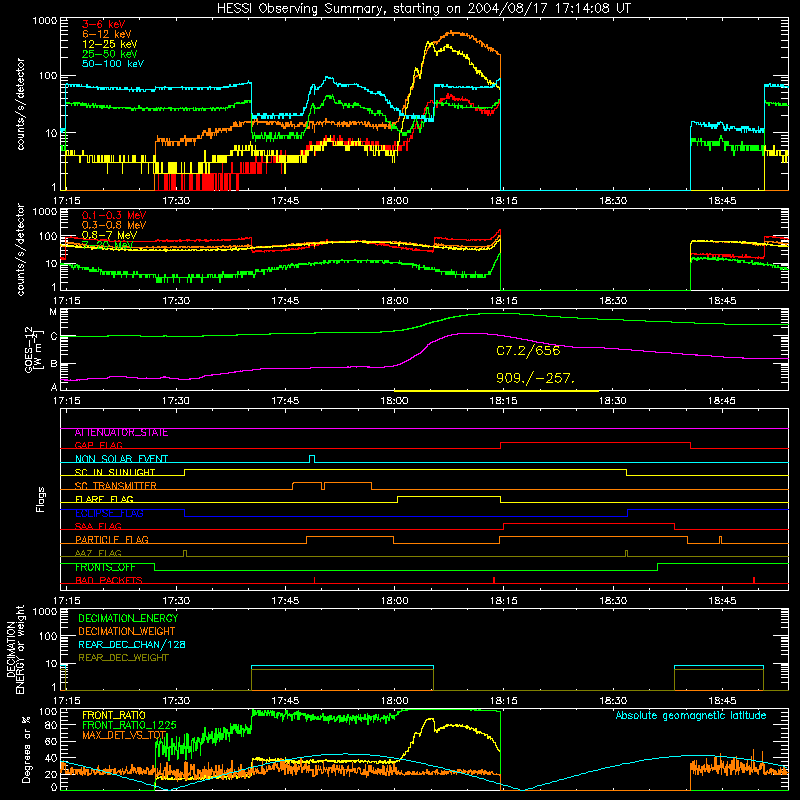This screenshot has height=800, width=800.
Task: Select the 0.3-0.8 MeV legend label
Action: 114,225
